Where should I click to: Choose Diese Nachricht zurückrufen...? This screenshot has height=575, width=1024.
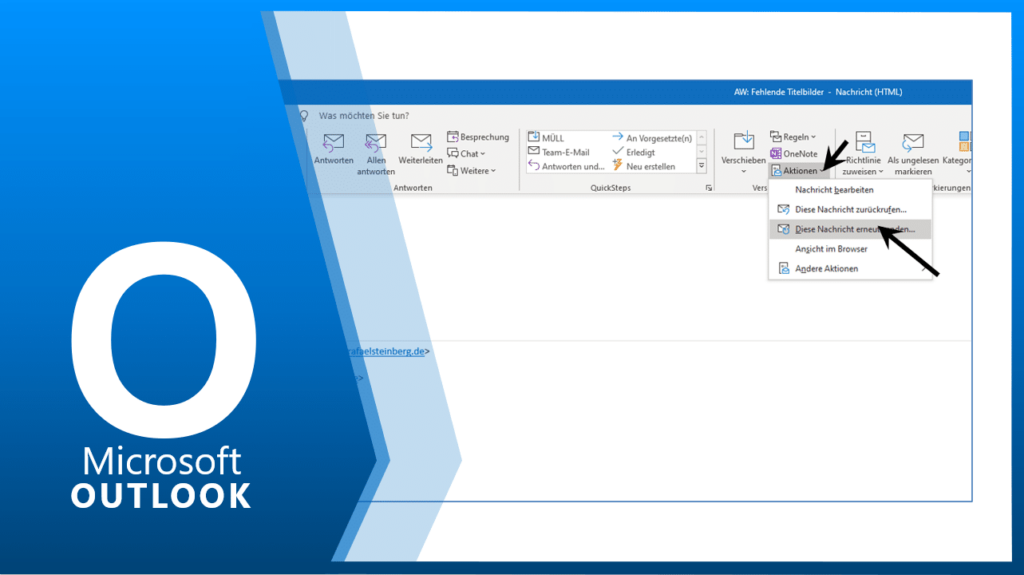tap(850, 209)
